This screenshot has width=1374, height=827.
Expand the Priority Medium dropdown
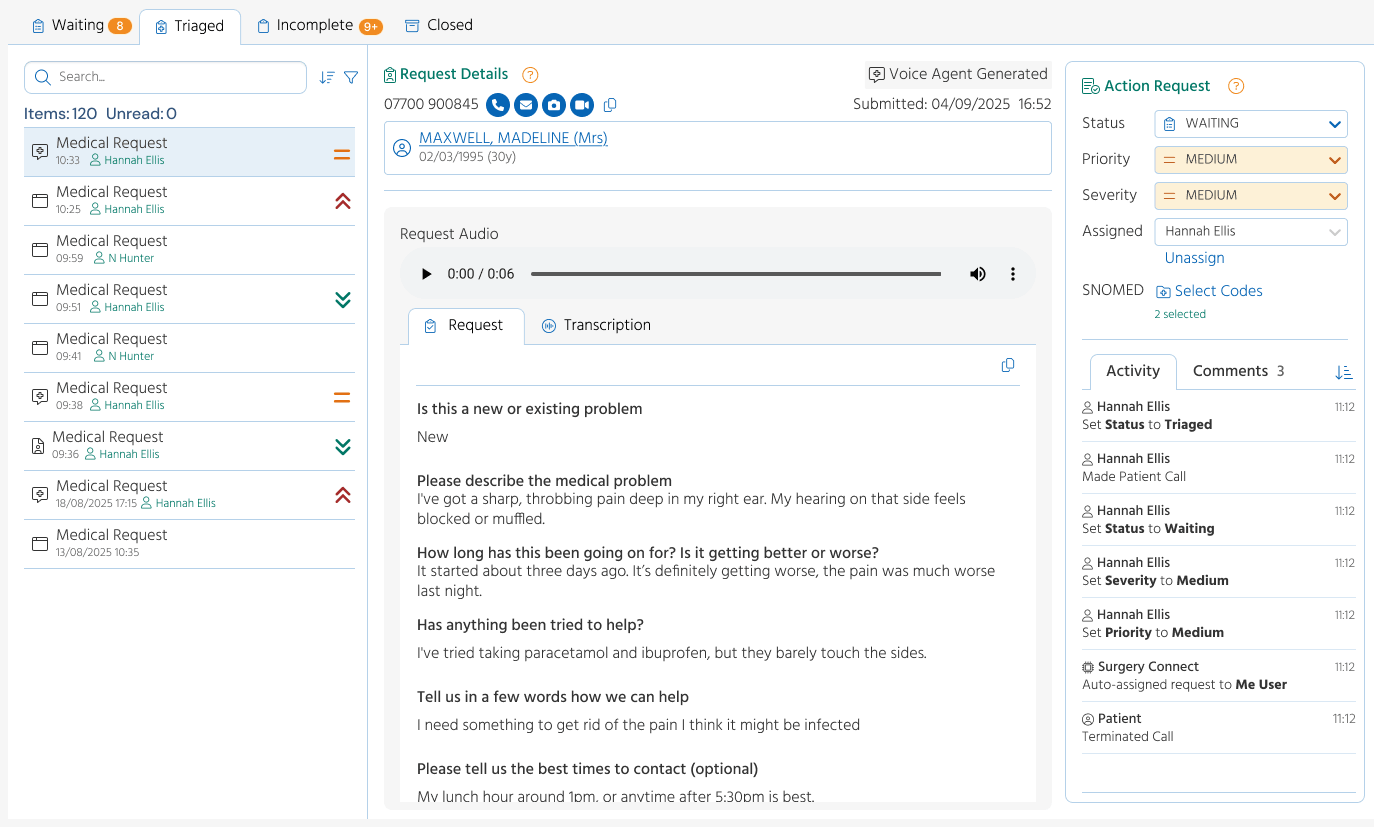[1250, 160]
